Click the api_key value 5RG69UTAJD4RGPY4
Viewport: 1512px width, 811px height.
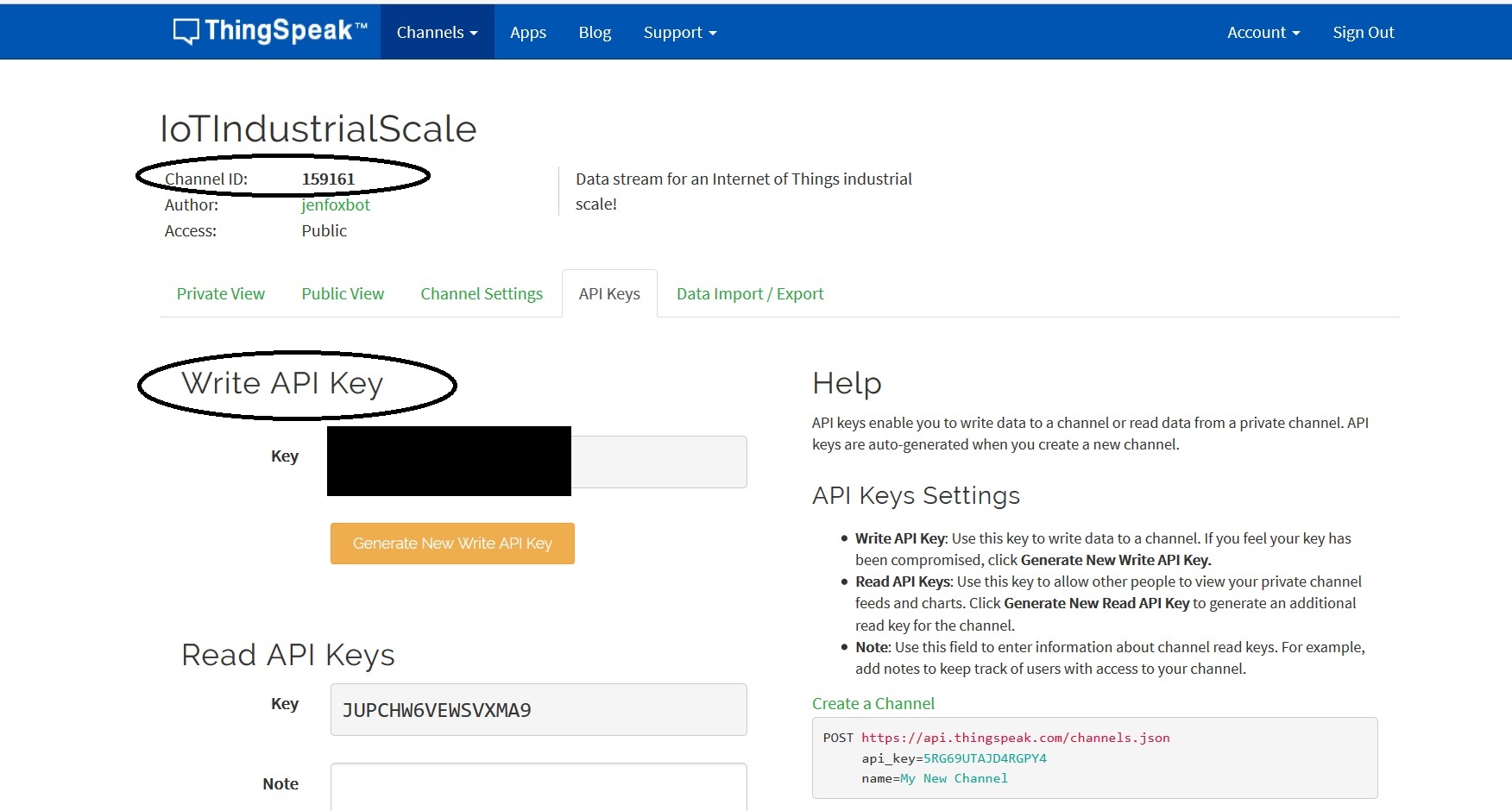[x=985, y=758]
